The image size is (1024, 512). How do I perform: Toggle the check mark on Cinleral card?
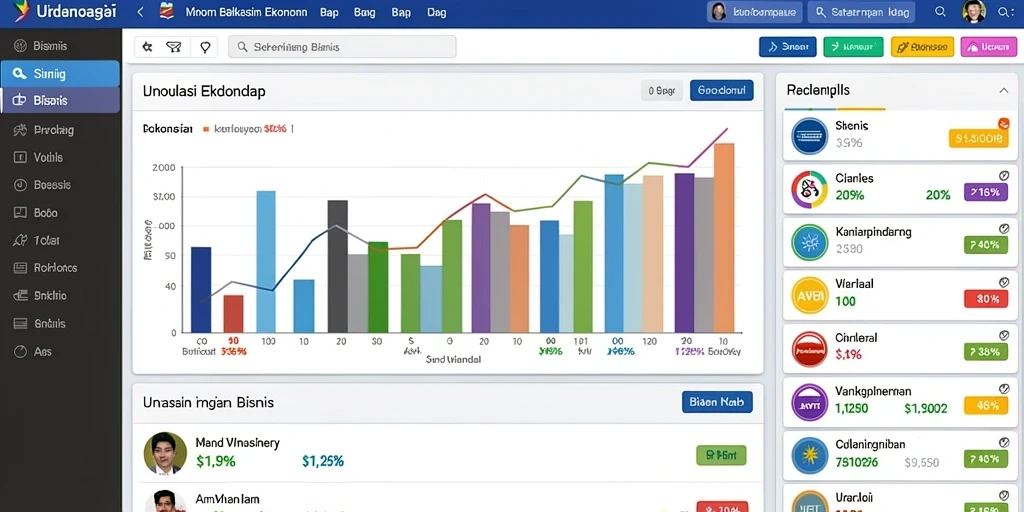pyautogui.click(x=1004, y=336)
